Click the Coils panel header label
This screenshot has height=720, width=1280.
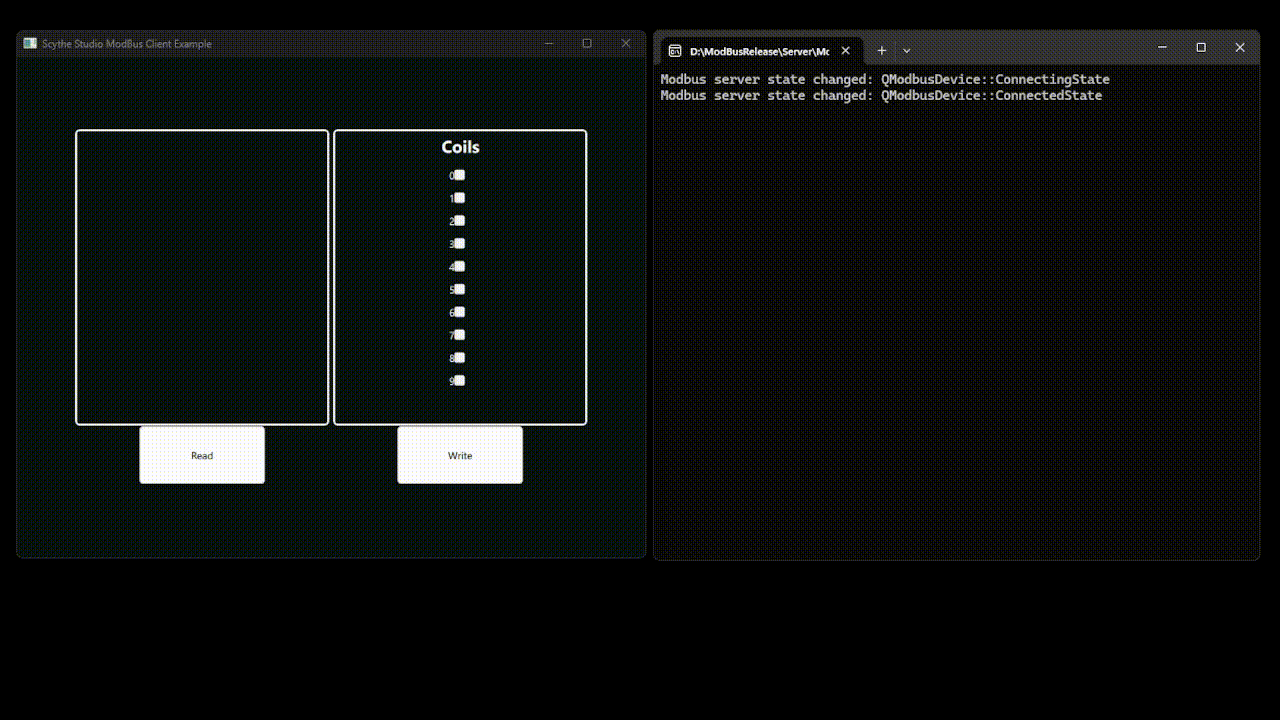459,146
